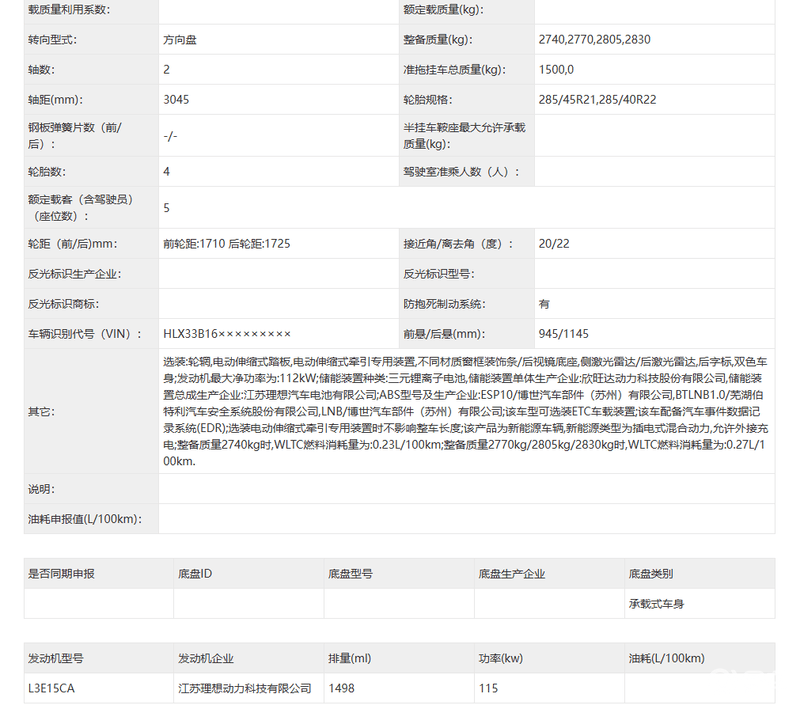The height and width of the screenshot is (705, 800).
Task: Click the 发动机型号 column header
Action: coord(56,659)
